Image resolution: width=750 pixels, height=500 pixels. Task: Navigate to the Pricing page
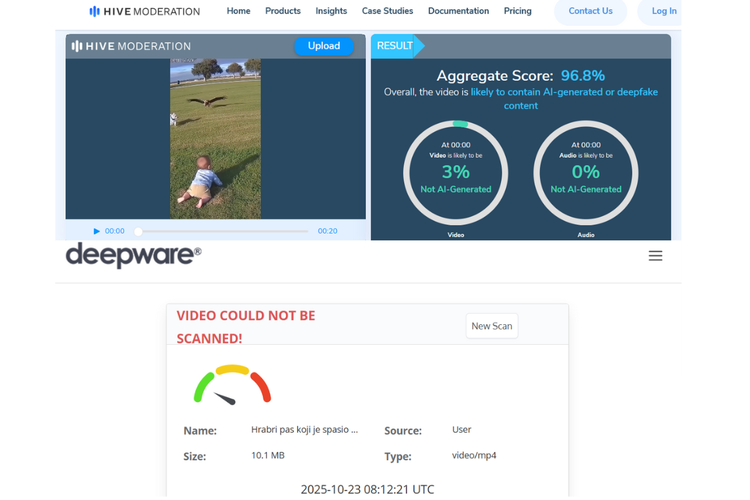click(x=517, y=11)
